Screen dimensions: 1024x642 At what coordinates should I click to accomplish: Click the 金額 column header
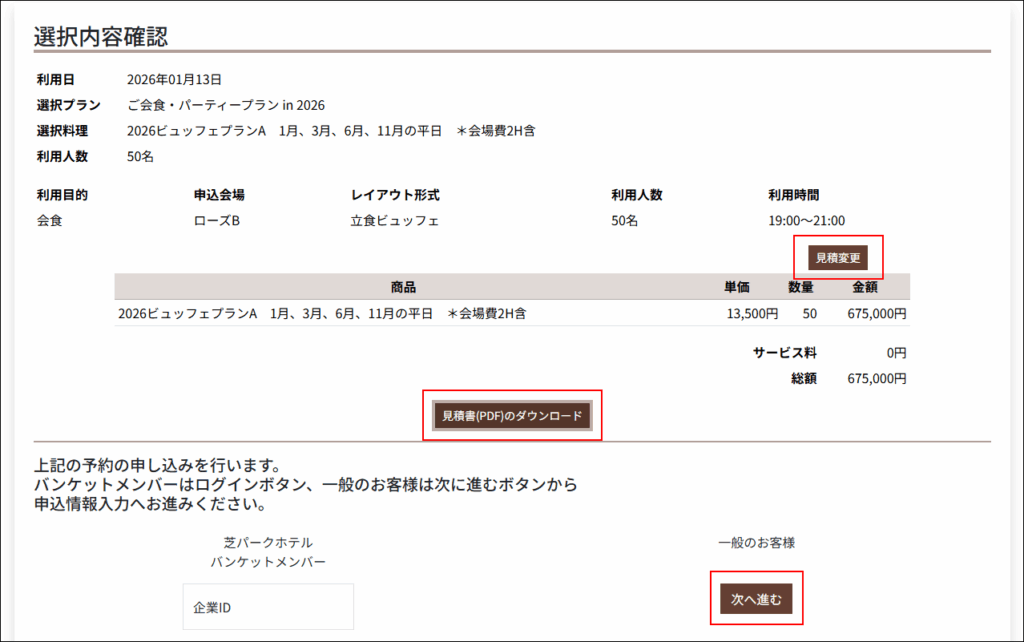[x=864, y=287]
